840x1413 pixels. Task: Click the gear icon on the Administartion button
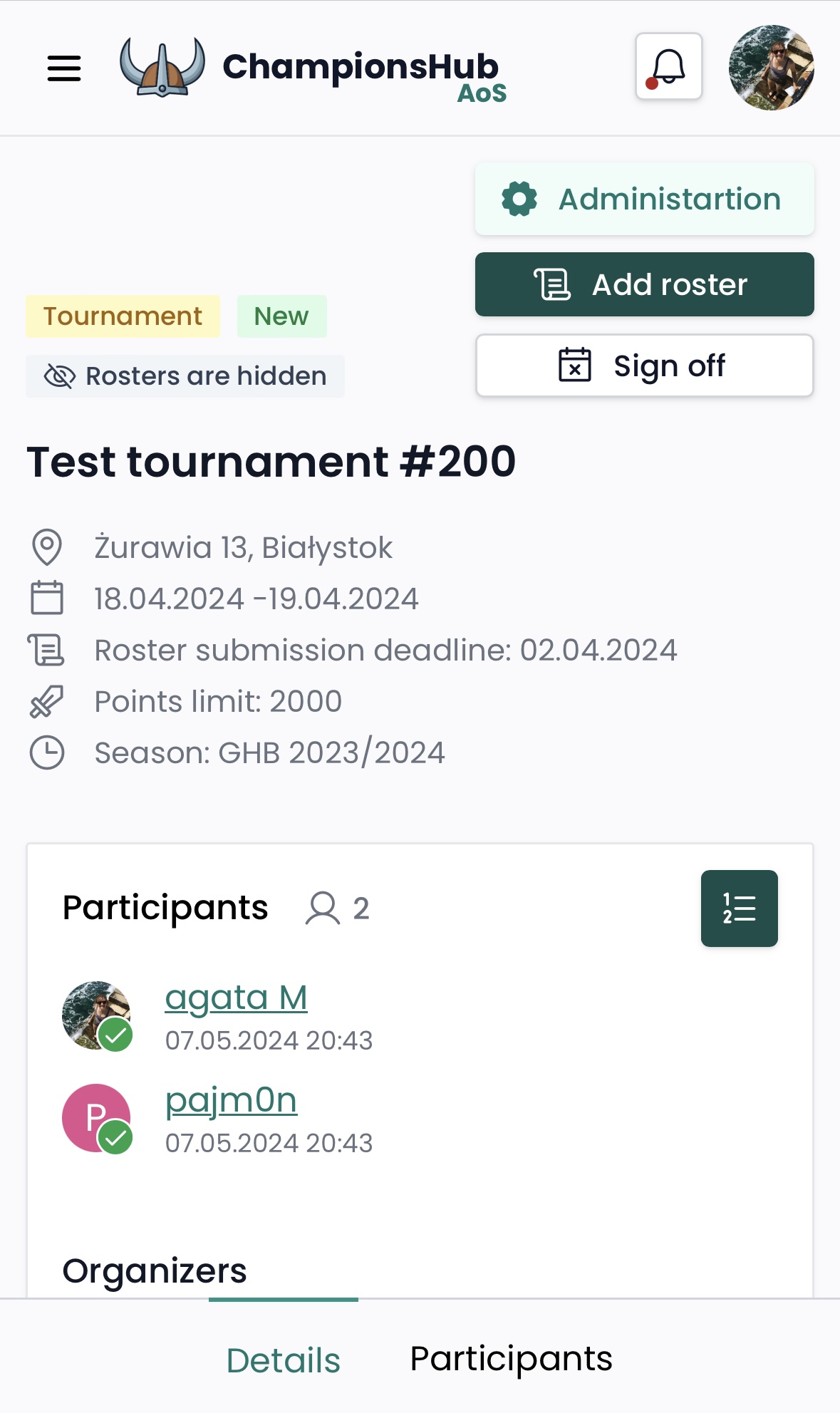click(x=519, y=199)
